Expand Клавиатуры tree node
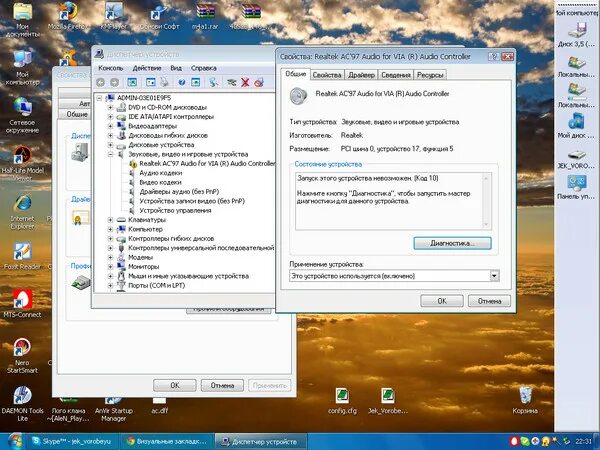600x450 pixels. [x=110, y=220]
